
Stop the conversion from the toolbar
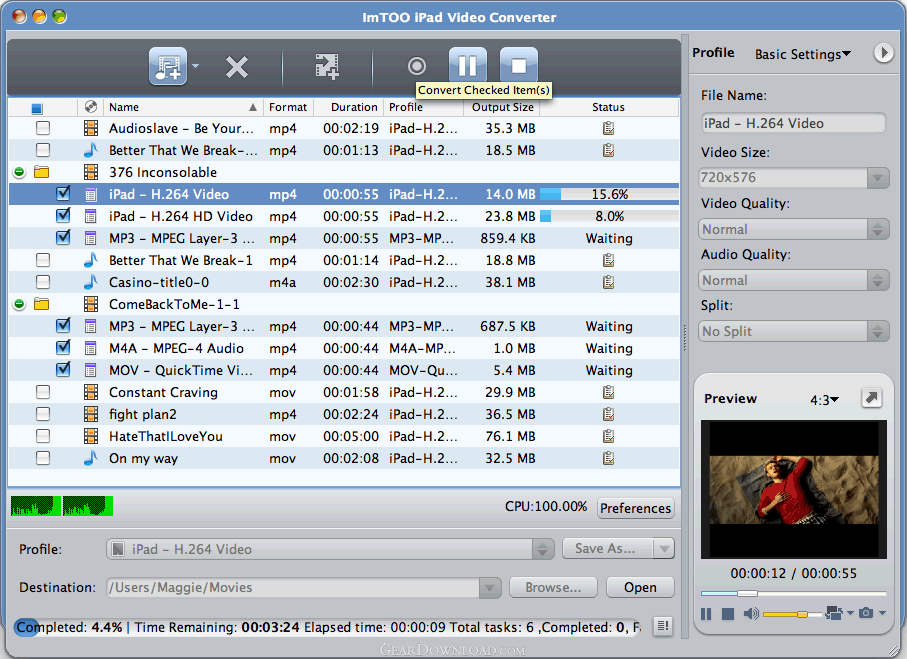(518, 65)
